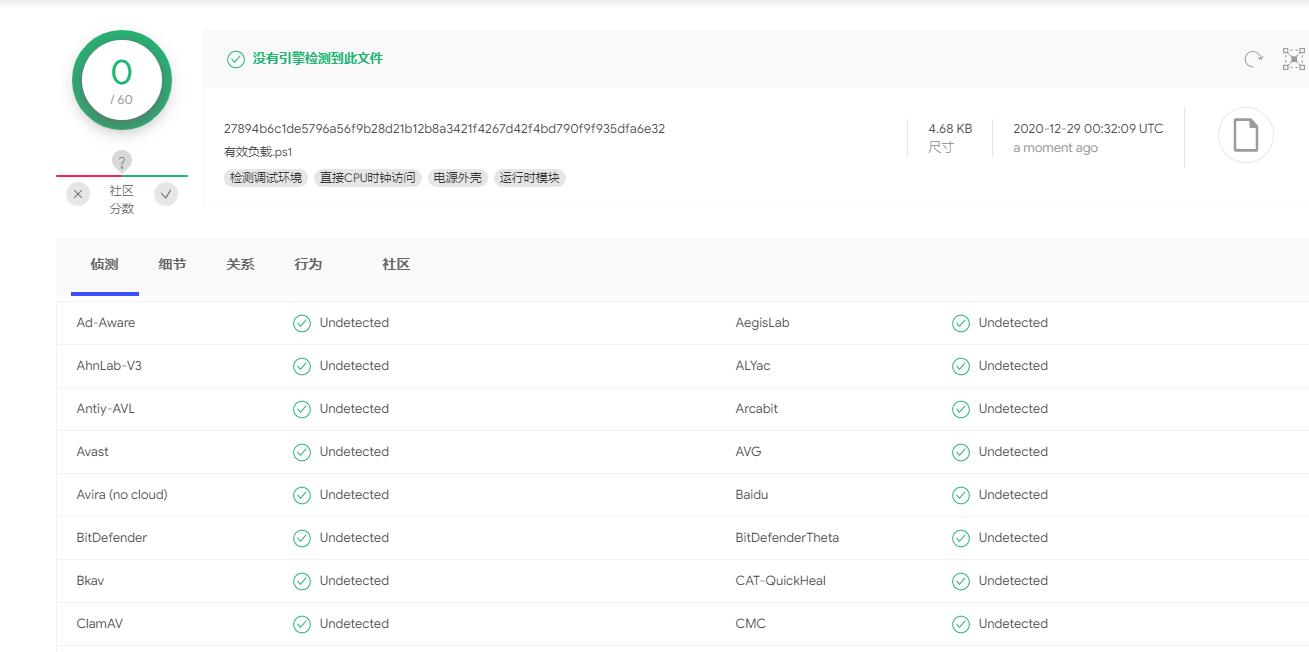
Task: Click the reanalyze refresh icon
Action: tap(1253, 59)
